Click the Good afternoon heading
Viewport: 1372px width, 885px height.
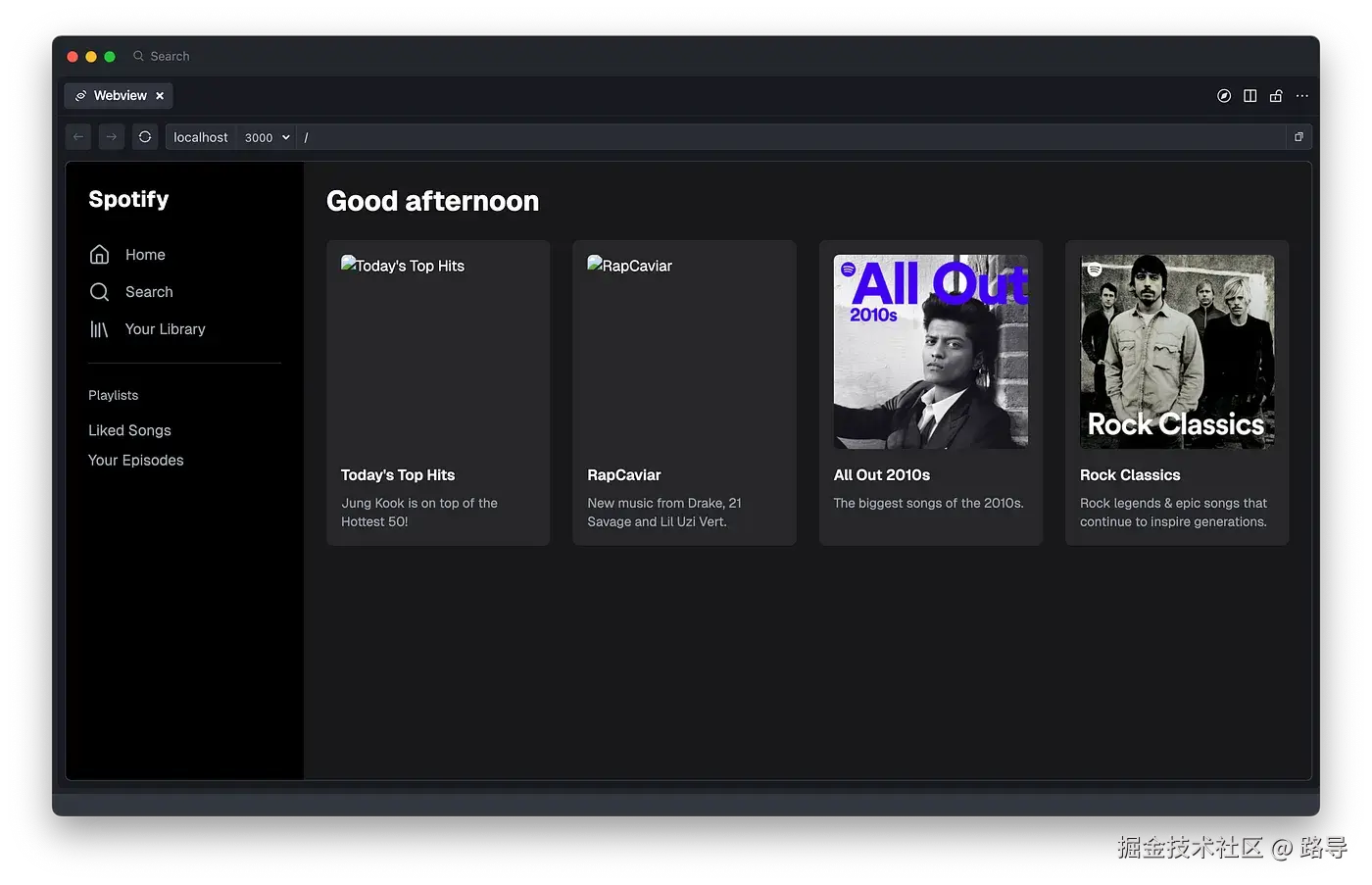433,201
